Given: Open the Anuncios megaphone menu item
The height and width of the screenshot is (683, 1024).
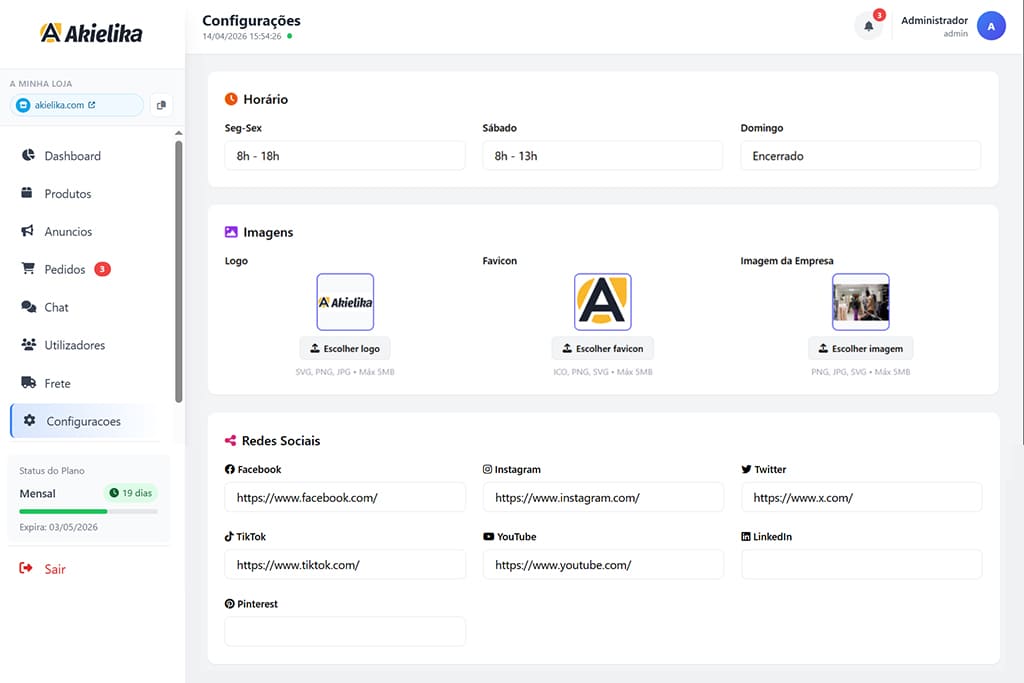Looking at the screenshot, I should pyautogui.click(x=68, y=232).
